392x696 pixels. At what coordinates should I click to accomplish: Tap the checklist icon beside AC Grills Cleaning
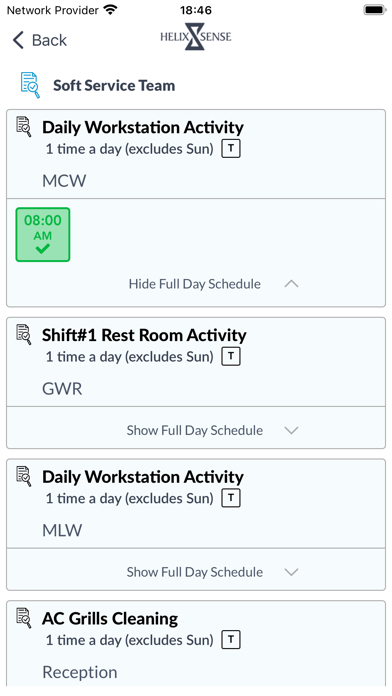(x=24, y=618)
